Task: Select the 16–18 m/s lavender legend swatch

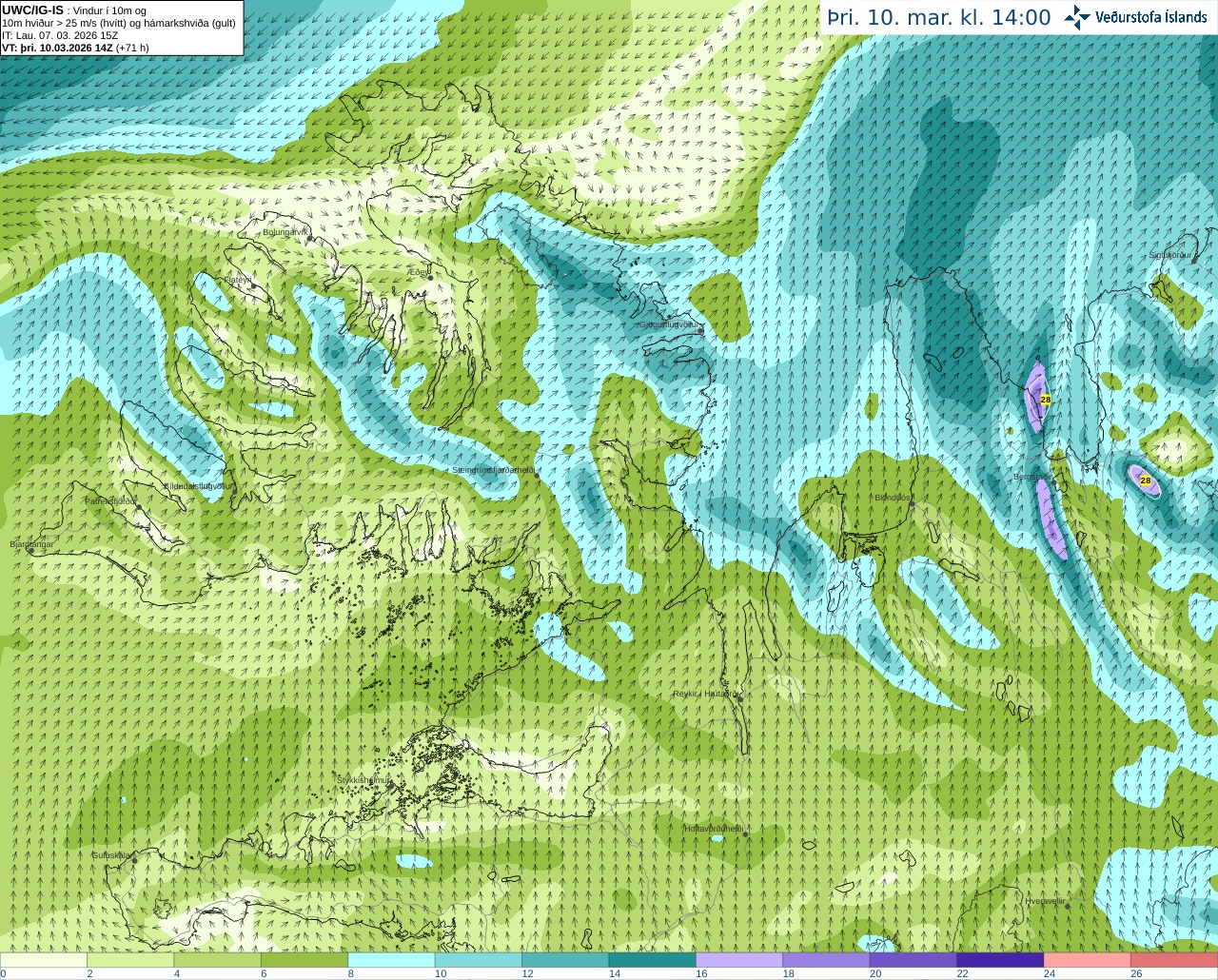Action: pos(739,960)
